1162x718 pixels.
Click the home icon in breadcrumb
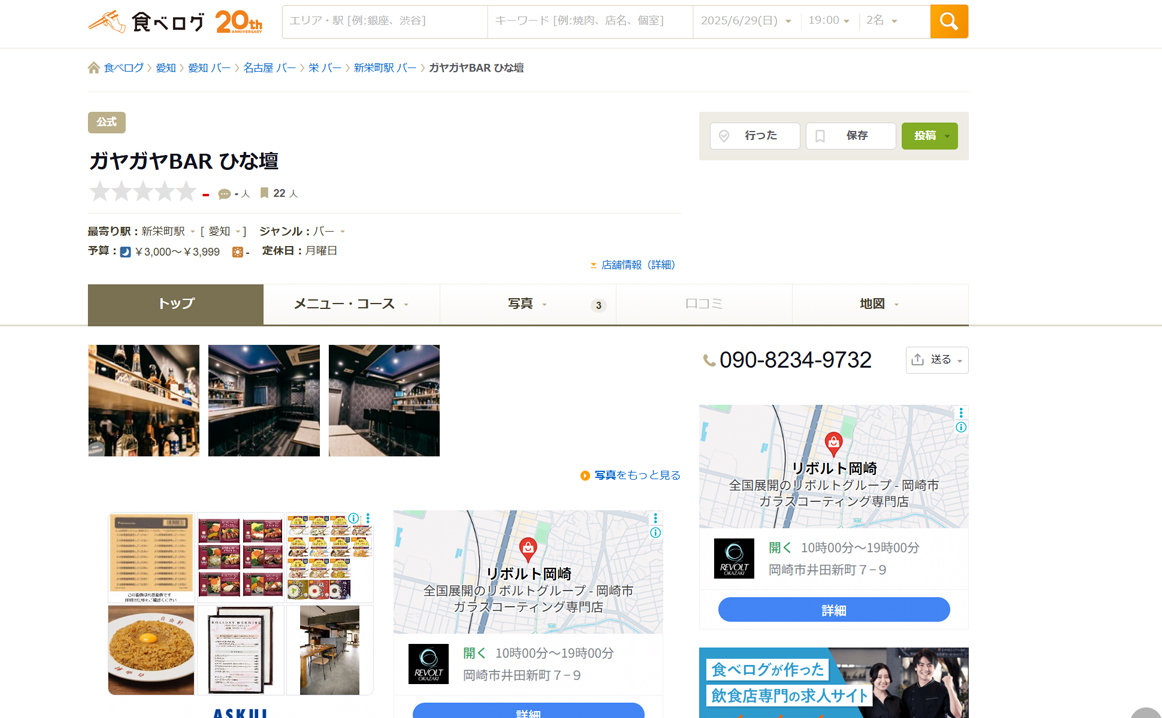pos(94,68)
